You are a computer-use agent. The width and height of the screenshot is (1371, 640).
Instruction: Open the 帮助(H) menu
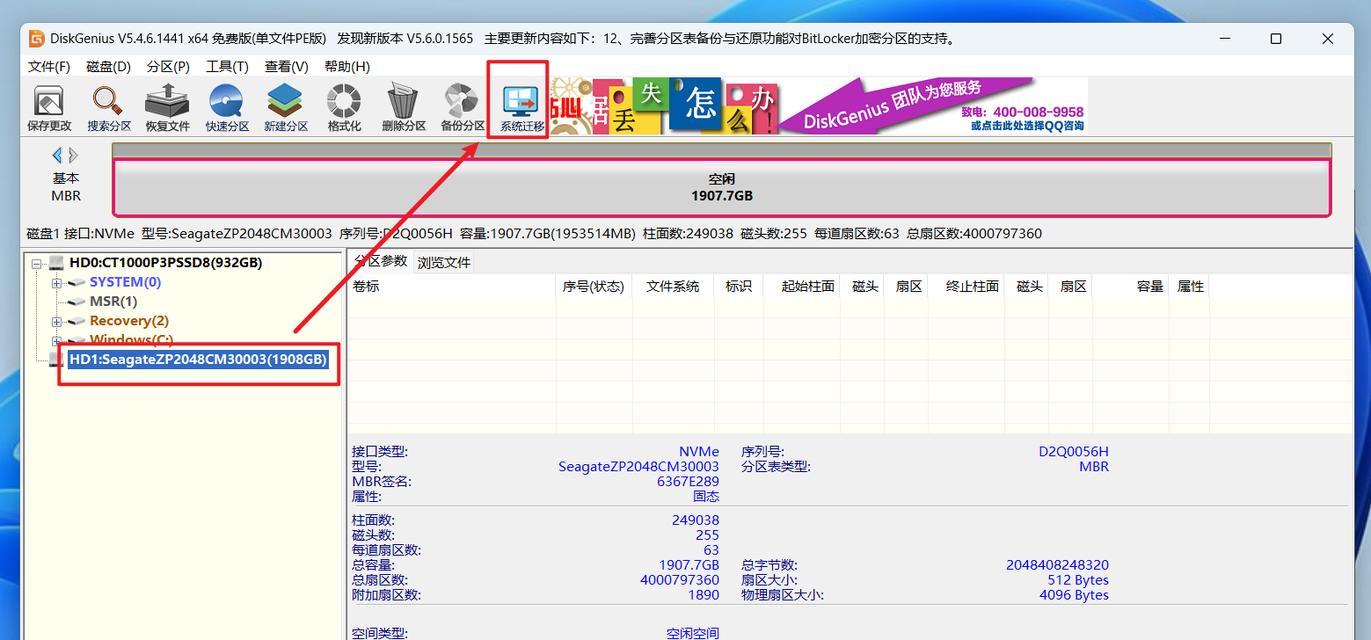(x=347, y=66)
